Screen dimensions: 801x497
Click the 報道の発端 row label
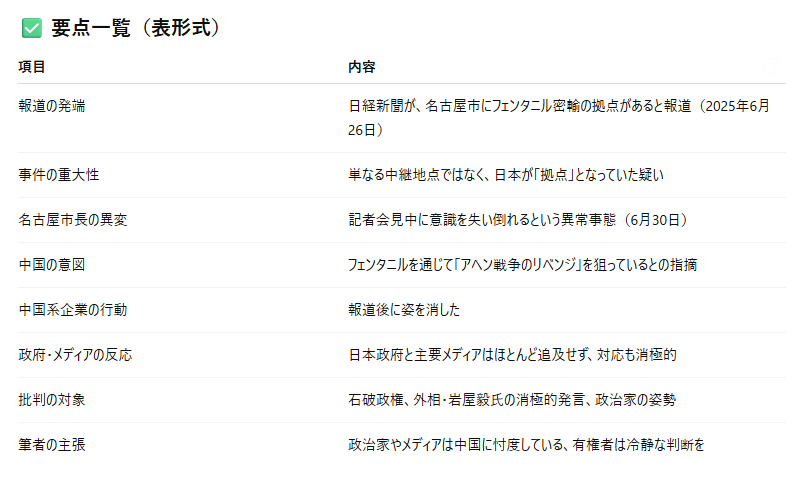pyautogui.click(x=52, y=106)
